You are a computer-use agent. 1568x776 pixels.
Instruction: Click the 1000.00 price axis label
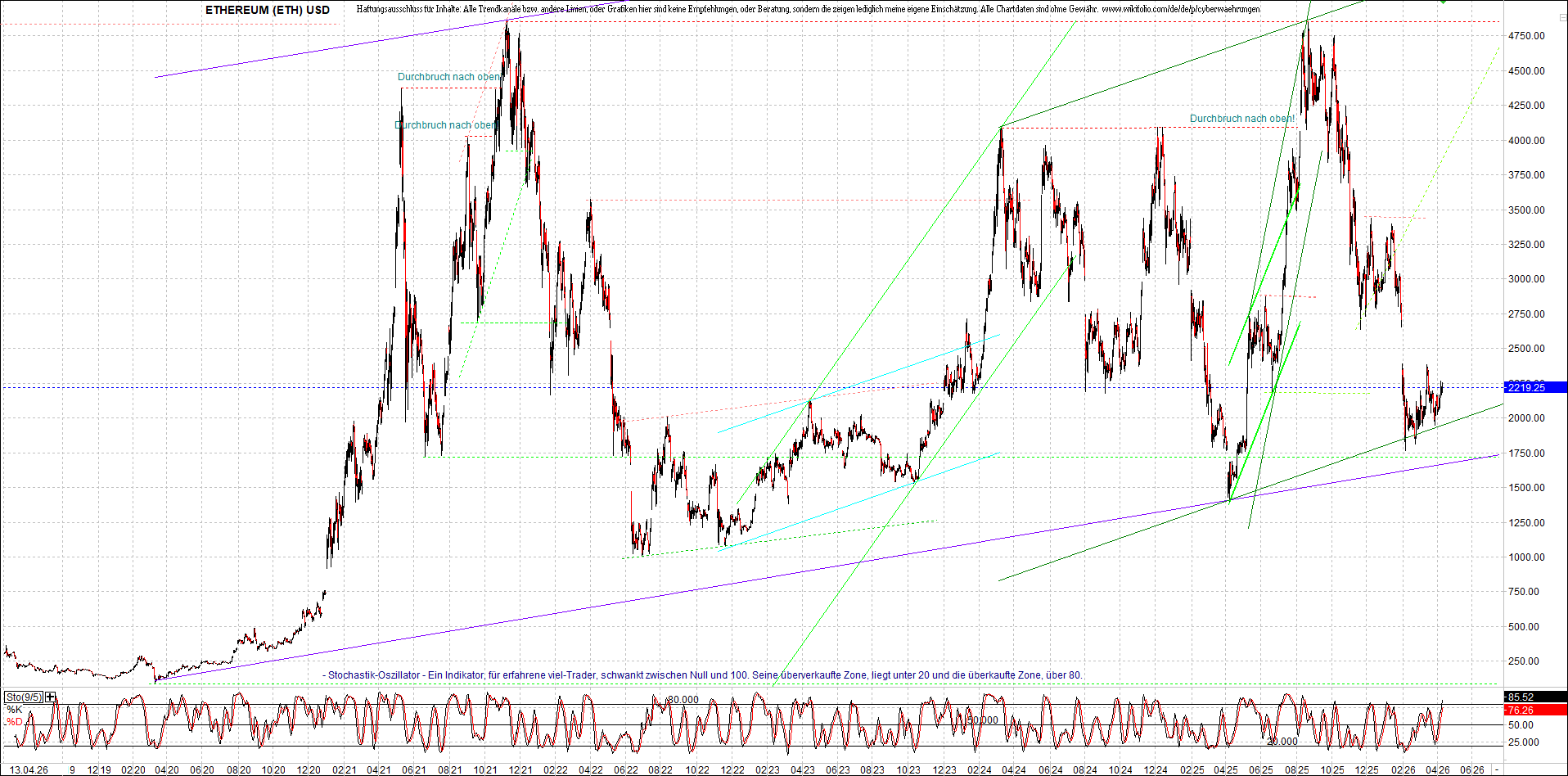1526,557
